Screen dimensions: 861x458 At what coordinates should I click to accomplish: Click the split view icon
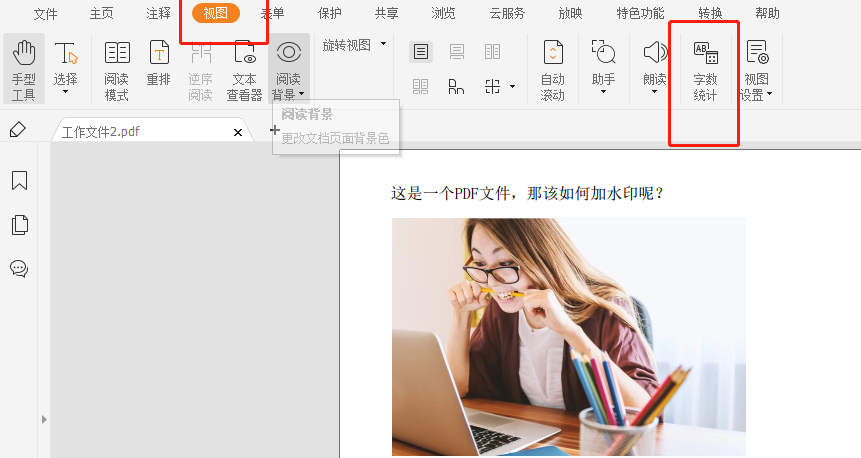pyautogui.click(x=493, y=86)
